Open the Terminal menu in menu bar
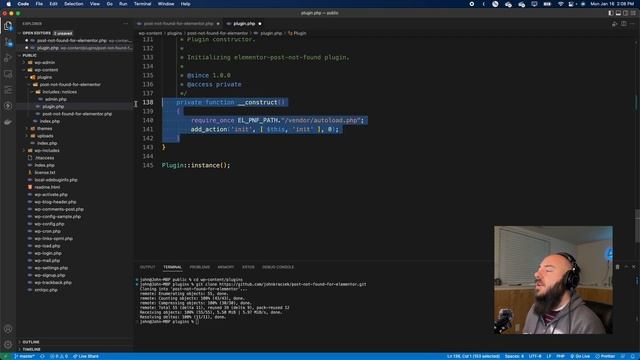640x360 pixels. tap(142, 4)
